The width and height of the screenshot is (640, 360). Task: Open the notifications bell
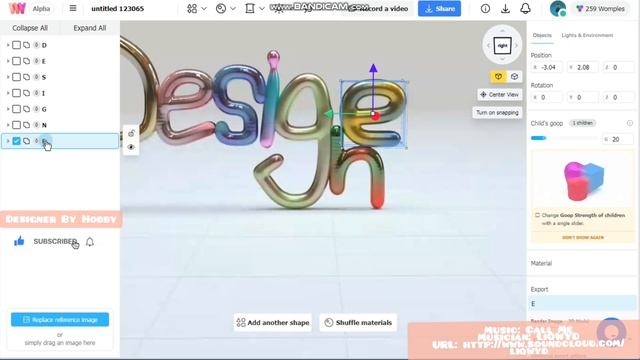[x=526, y=9]
